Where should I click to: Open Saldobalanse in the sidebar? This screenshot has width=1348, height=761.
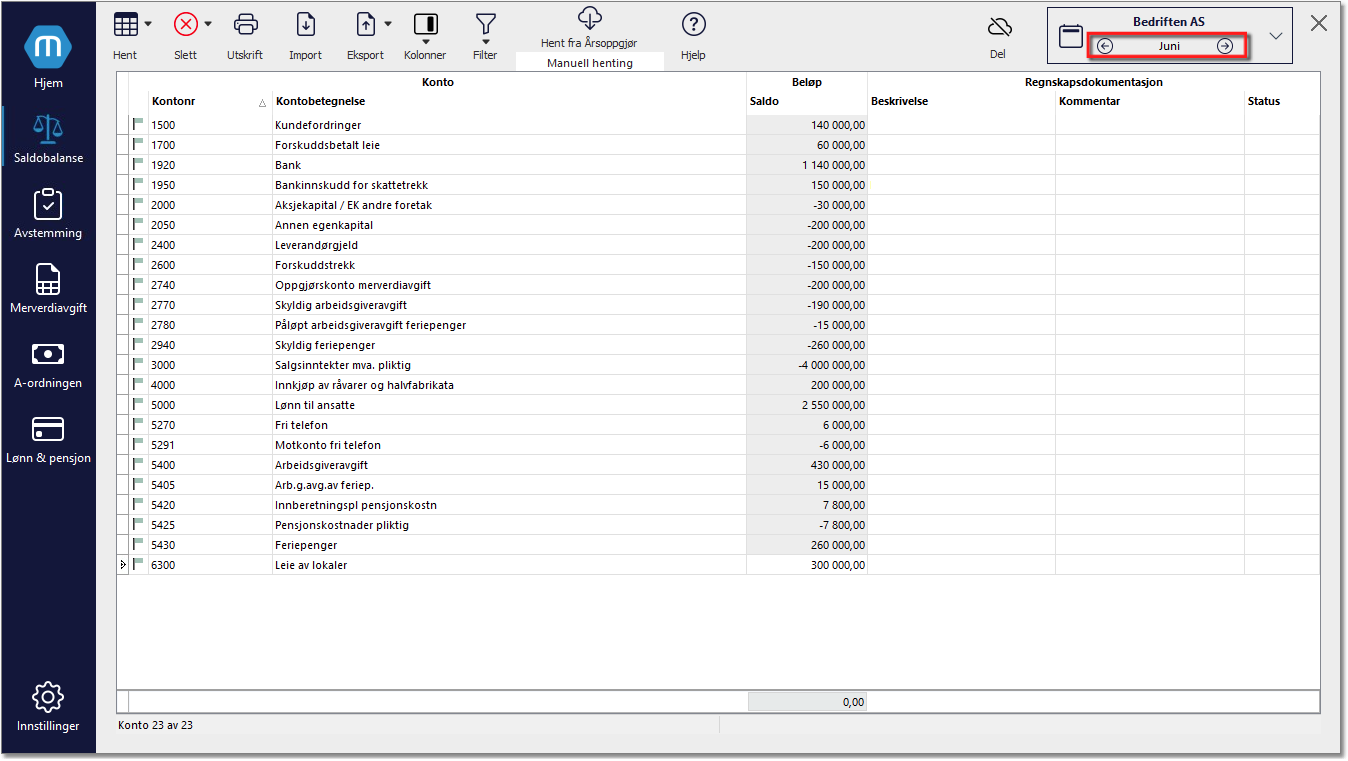coord(48,137)
